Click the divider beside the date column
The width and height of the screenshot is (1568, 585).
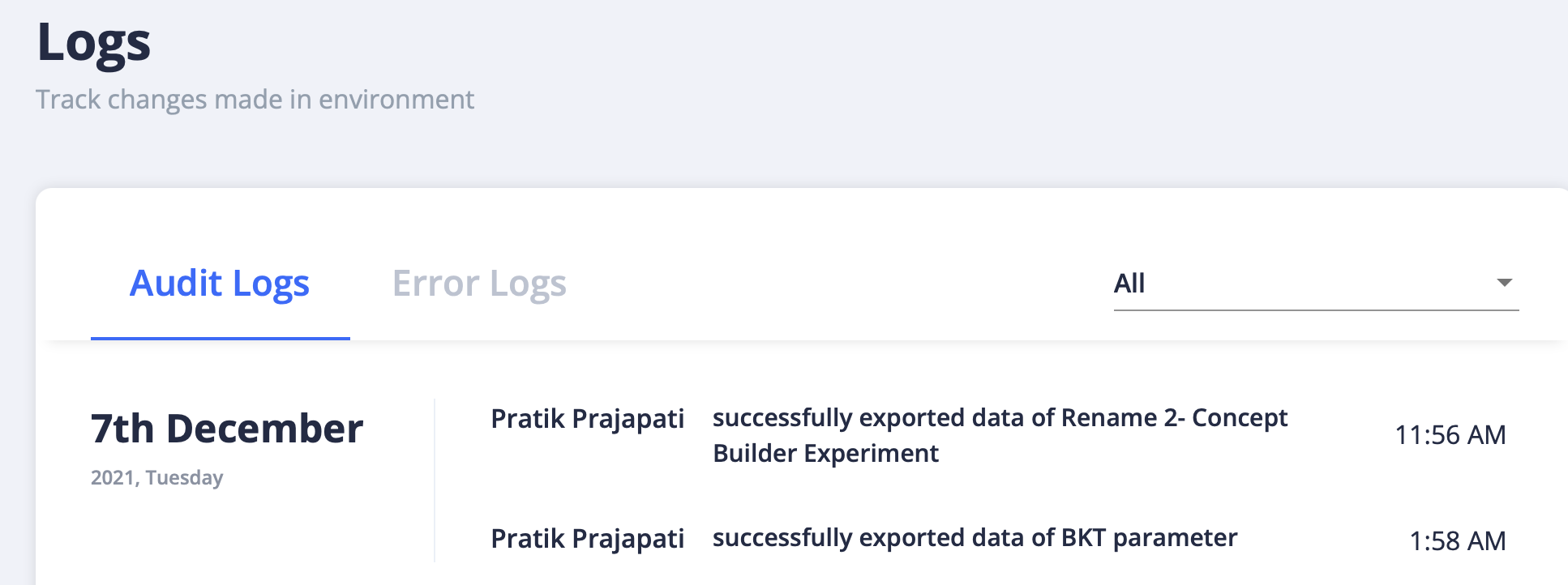coord(435,478)
